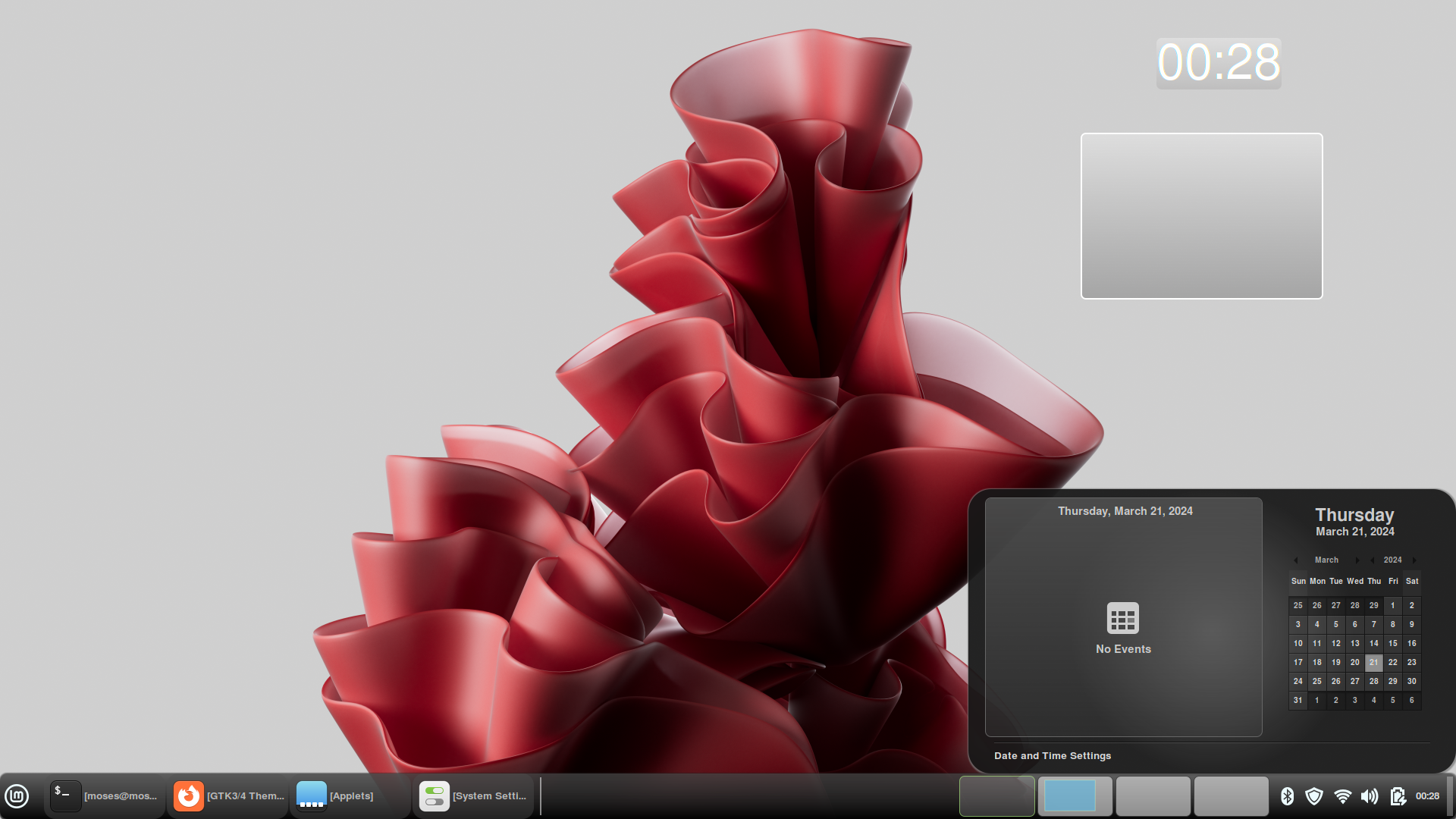
Task: Go to the next year after 2024
Action: (x=1414, y=560)
